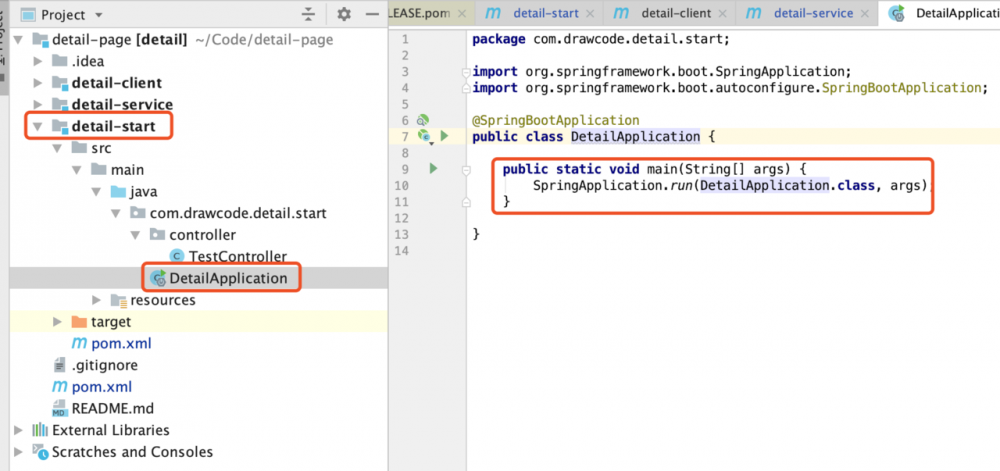Expand the resources folder
The image size is (1000, 471).
[x=97, y=300]
